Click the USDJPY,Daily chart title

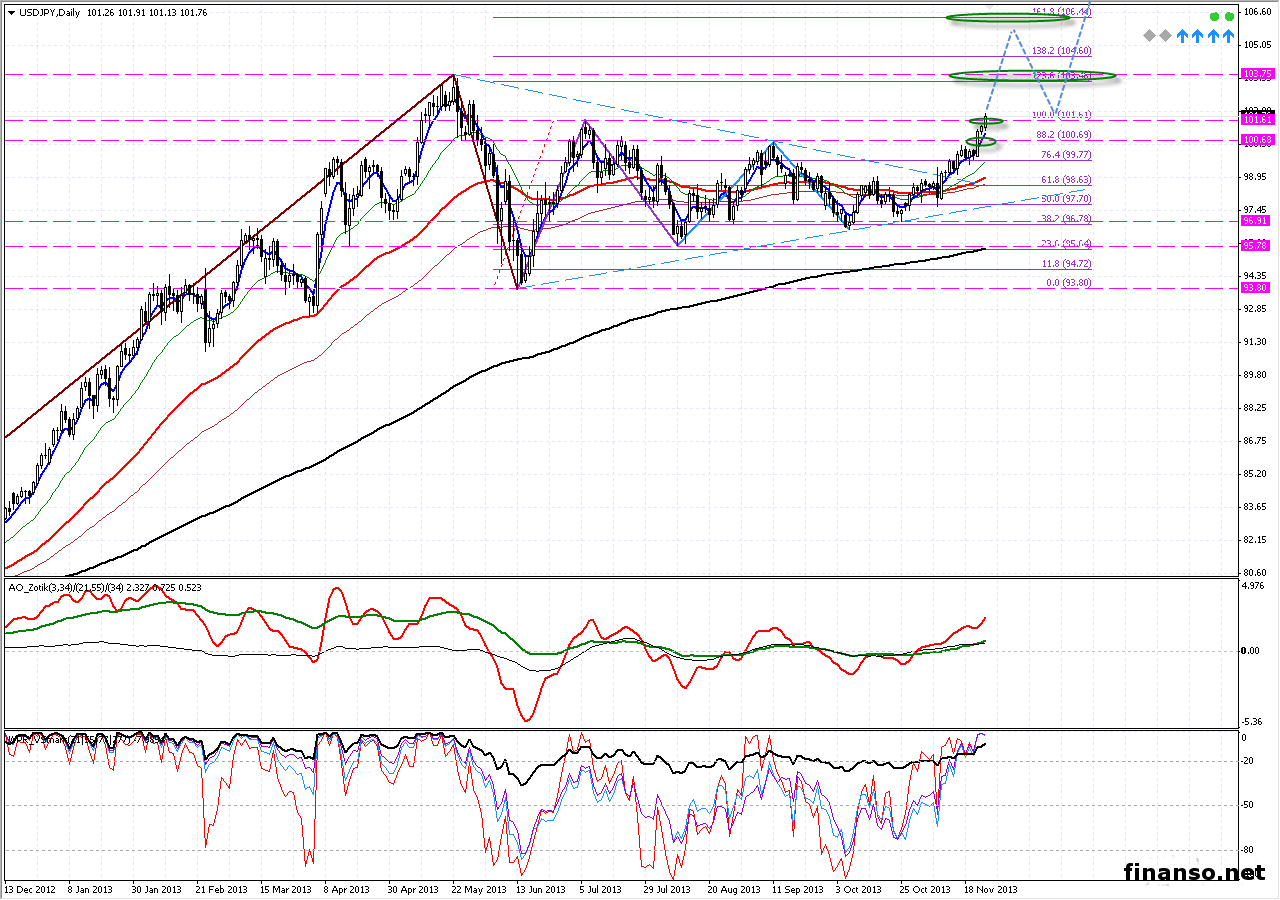51,12
